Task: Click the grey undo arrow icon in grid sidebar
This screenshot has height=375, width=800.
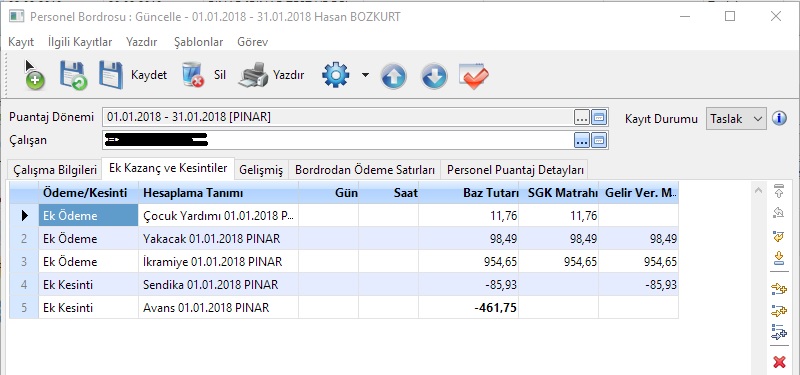Action: [x=779, y=212]
